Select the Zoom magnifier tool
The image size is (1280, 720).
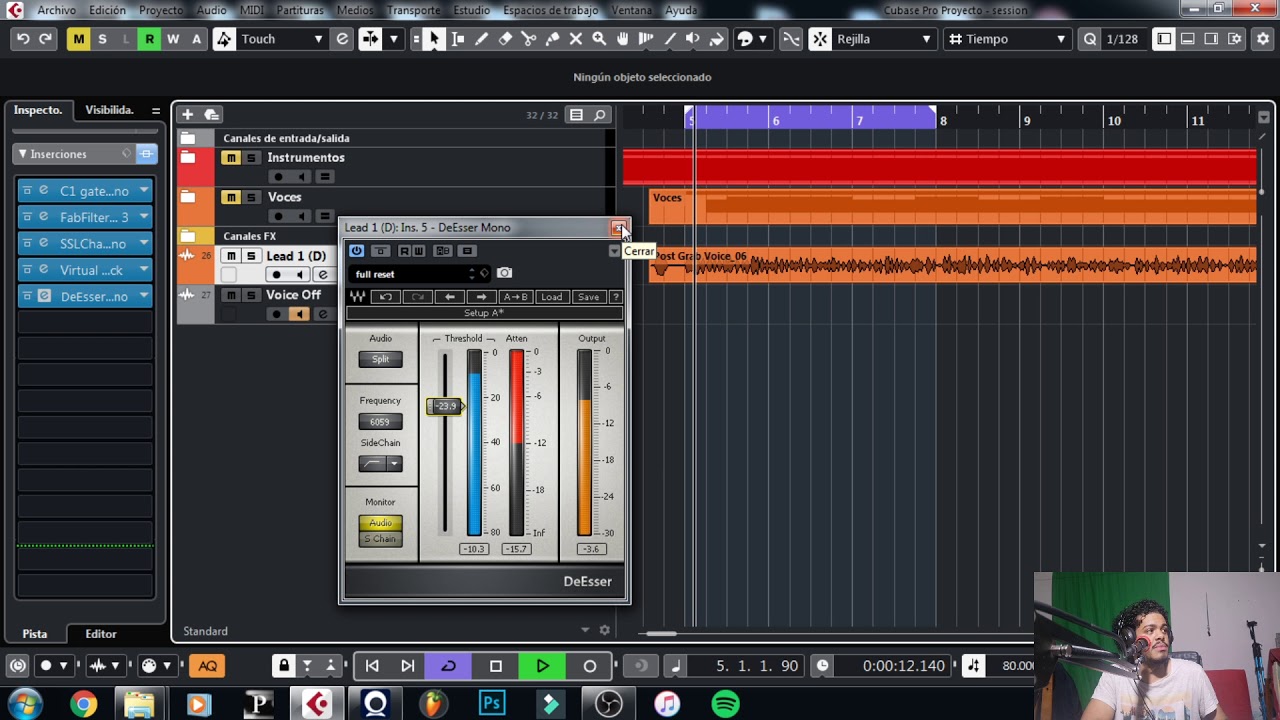click(599, 39)
